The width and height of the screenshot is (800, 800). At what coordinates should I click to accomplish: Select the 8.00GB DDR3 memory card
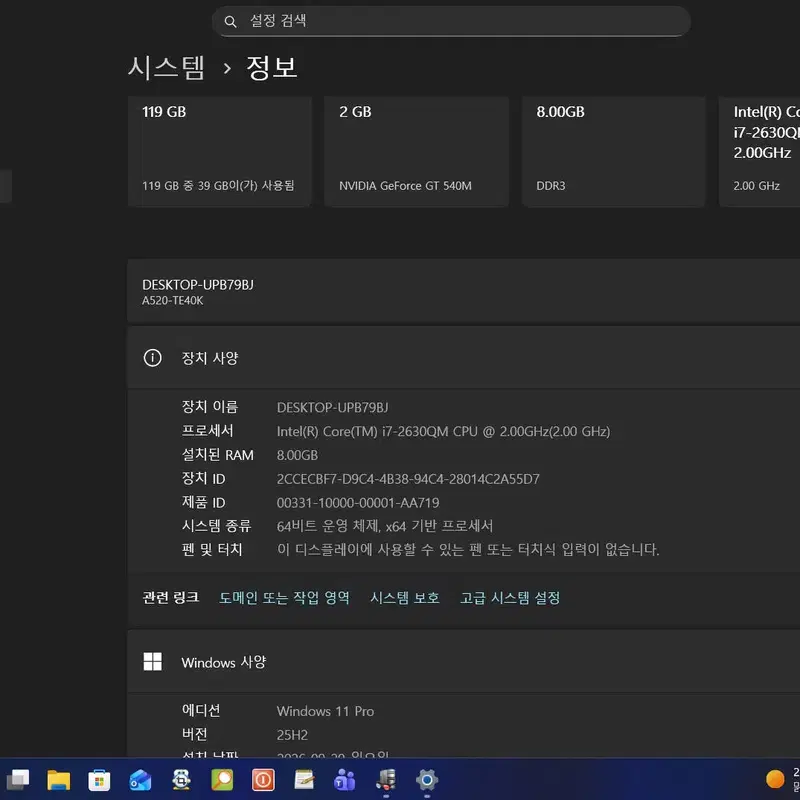tap(613, 151)
